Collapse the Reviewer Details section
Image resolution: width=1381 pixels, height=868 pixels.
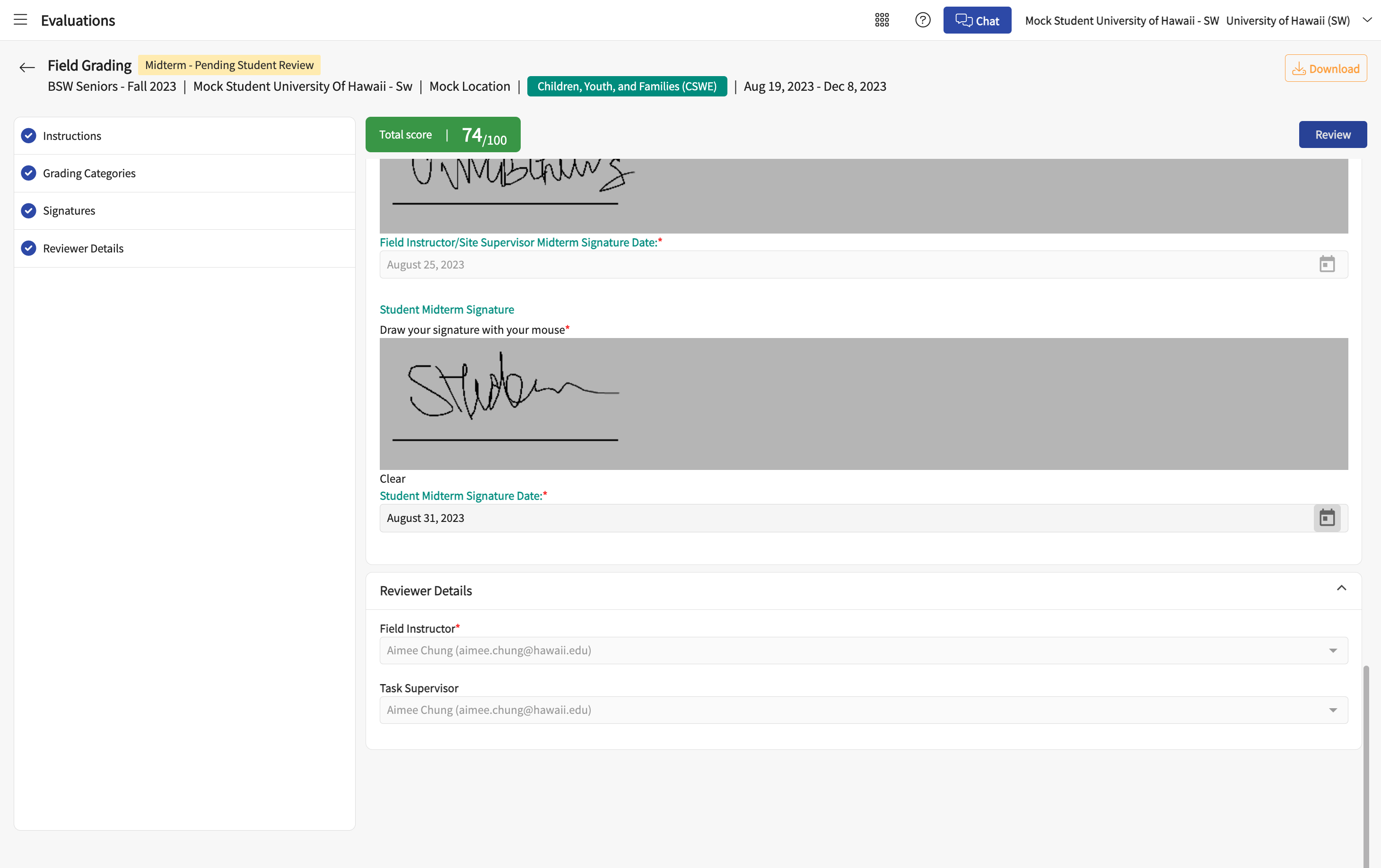pos(1341,588)
